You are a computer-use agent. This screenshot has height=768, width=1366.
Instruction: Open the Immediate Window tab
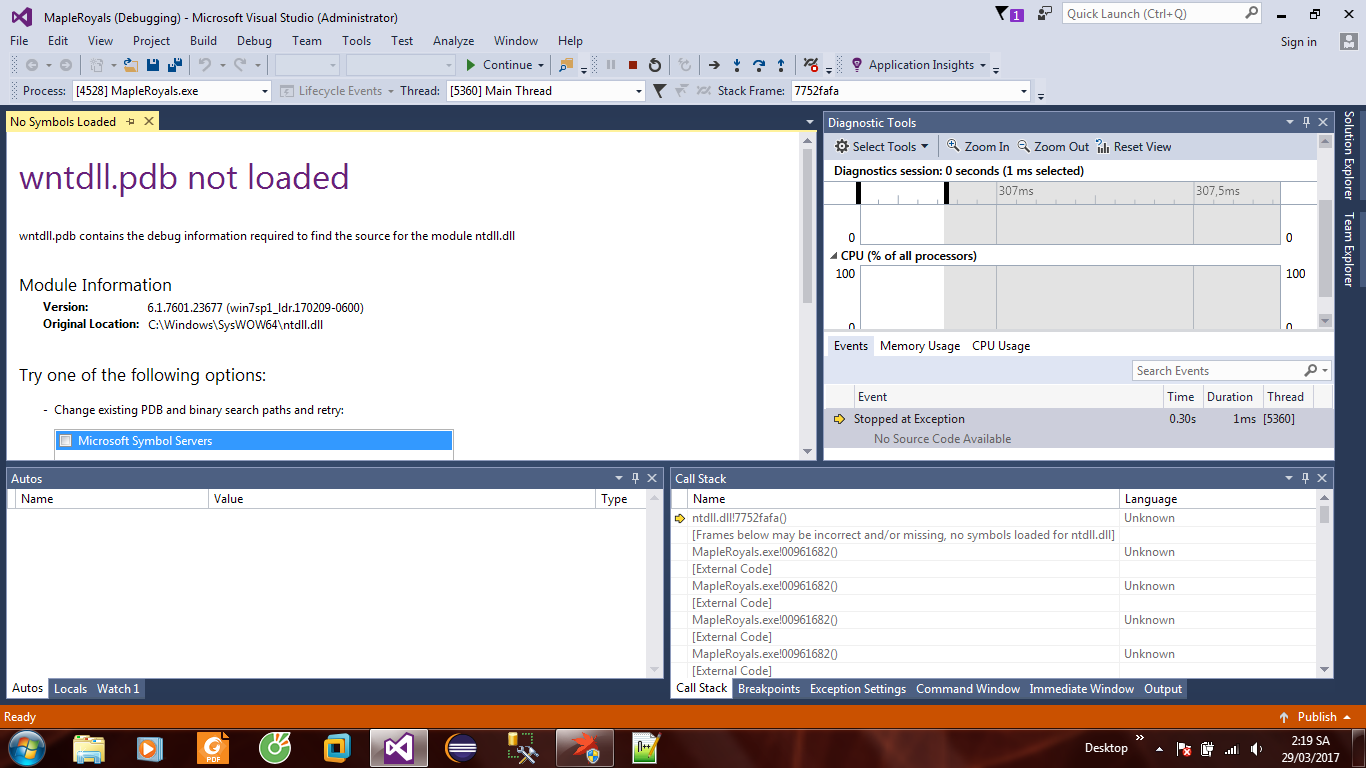[x=1082, y=689]
